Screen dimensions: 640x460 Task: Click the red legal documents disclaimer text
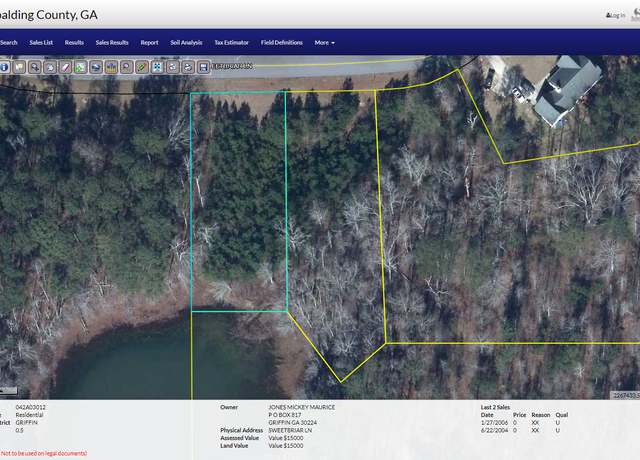[x=44, y=453]
